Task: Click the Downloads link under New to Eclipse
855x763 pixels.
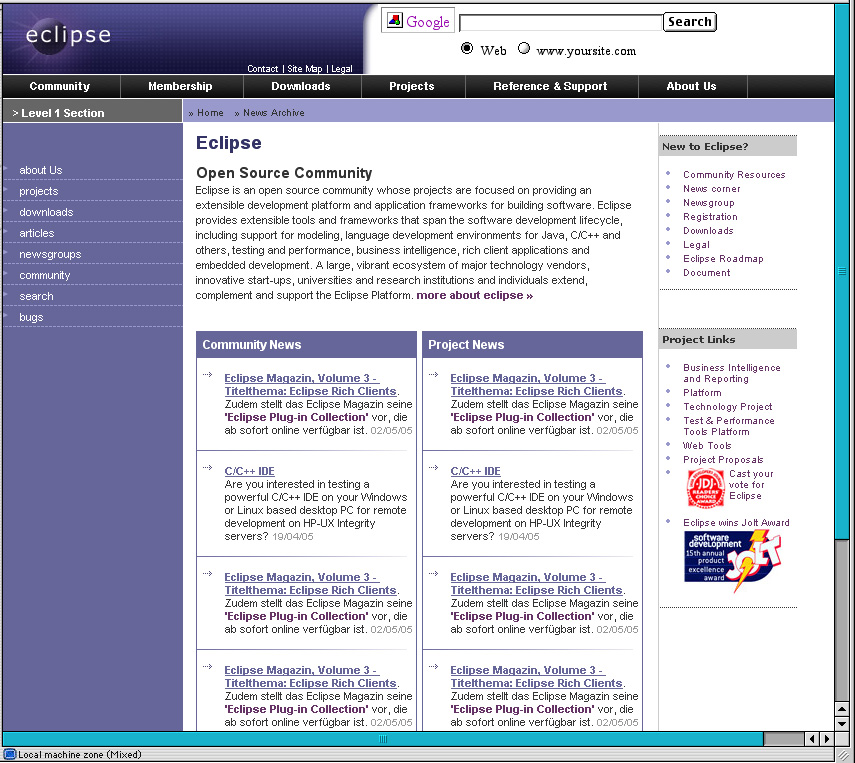Action: coord(708,231)
